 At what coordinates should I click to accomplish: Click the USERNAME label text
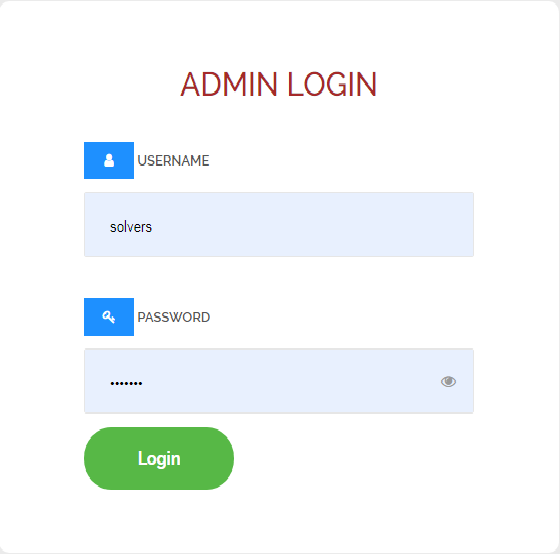click(x=173, y=161)
